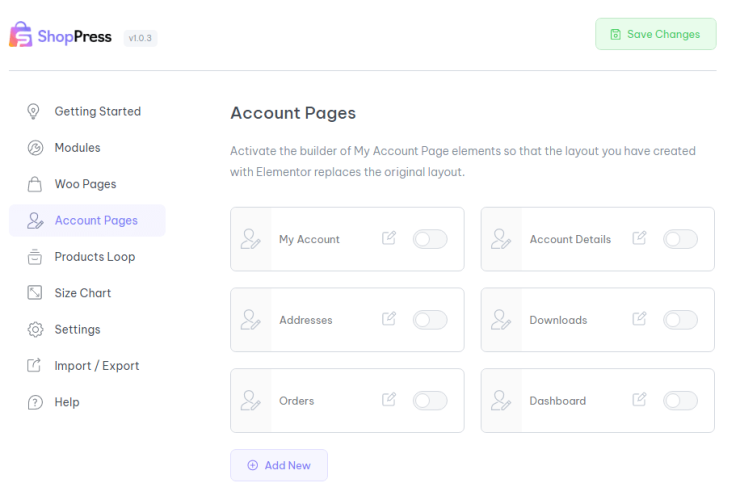Go to the Size Chart section

[87, 293]
